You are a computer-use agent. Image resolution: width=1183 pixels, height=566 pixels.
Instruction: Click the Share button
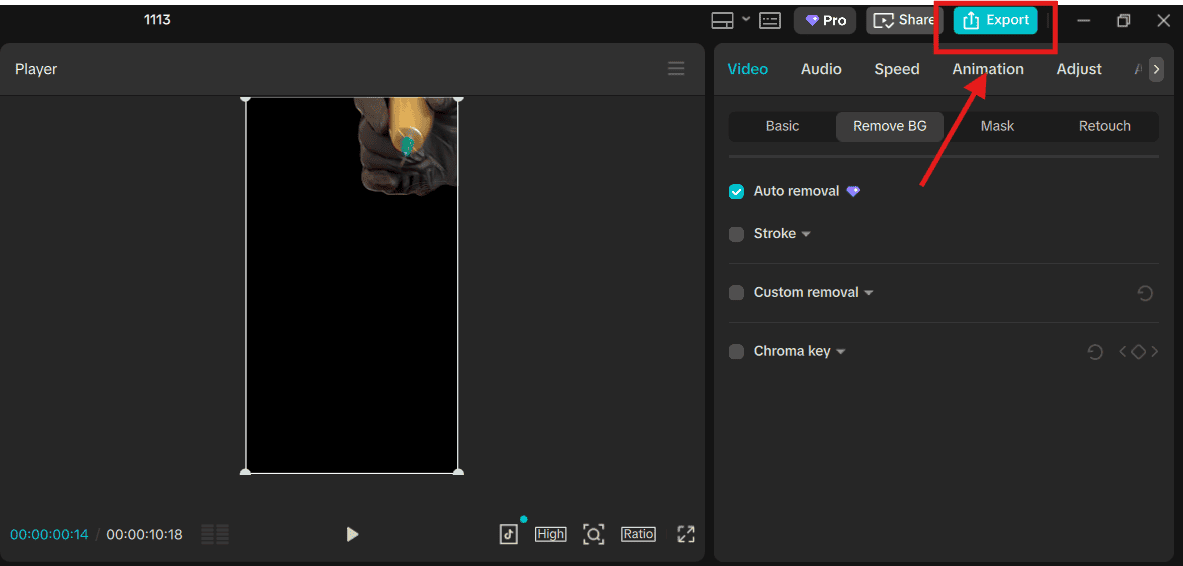[904, 21]
